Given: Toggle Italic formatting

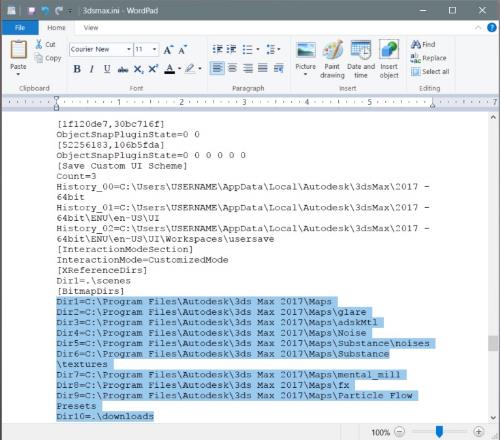Looking at the screenshot, I should 92,69.
